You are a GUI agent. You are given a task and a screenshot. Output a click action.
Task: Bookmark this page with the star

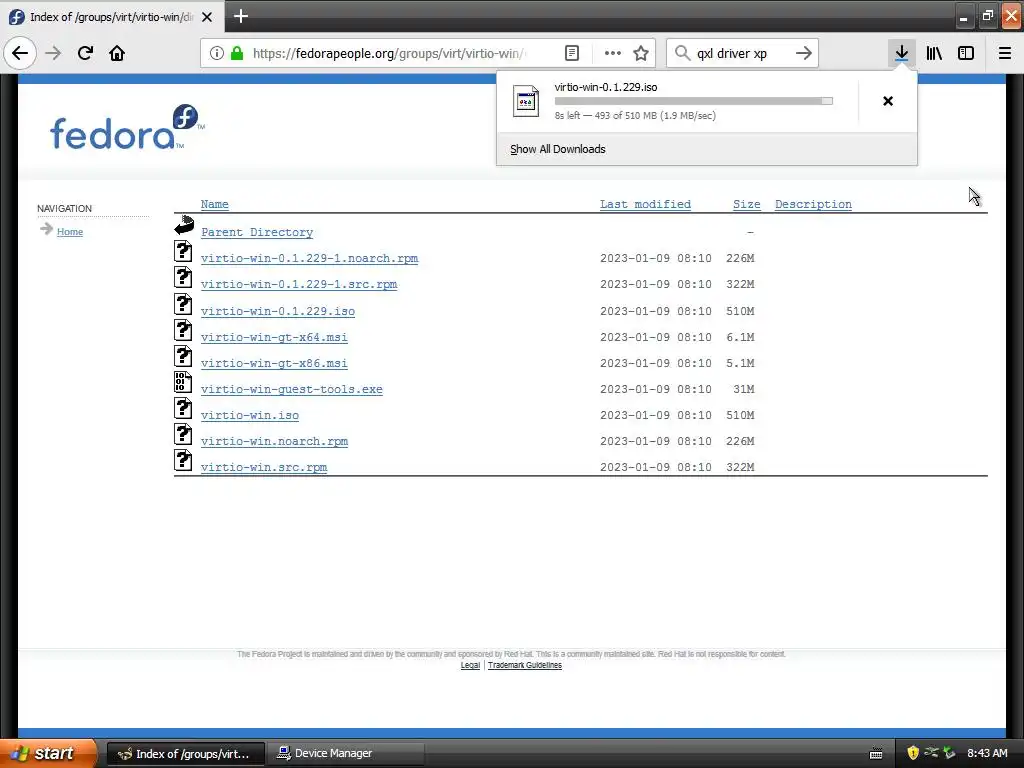coord(641,53)
